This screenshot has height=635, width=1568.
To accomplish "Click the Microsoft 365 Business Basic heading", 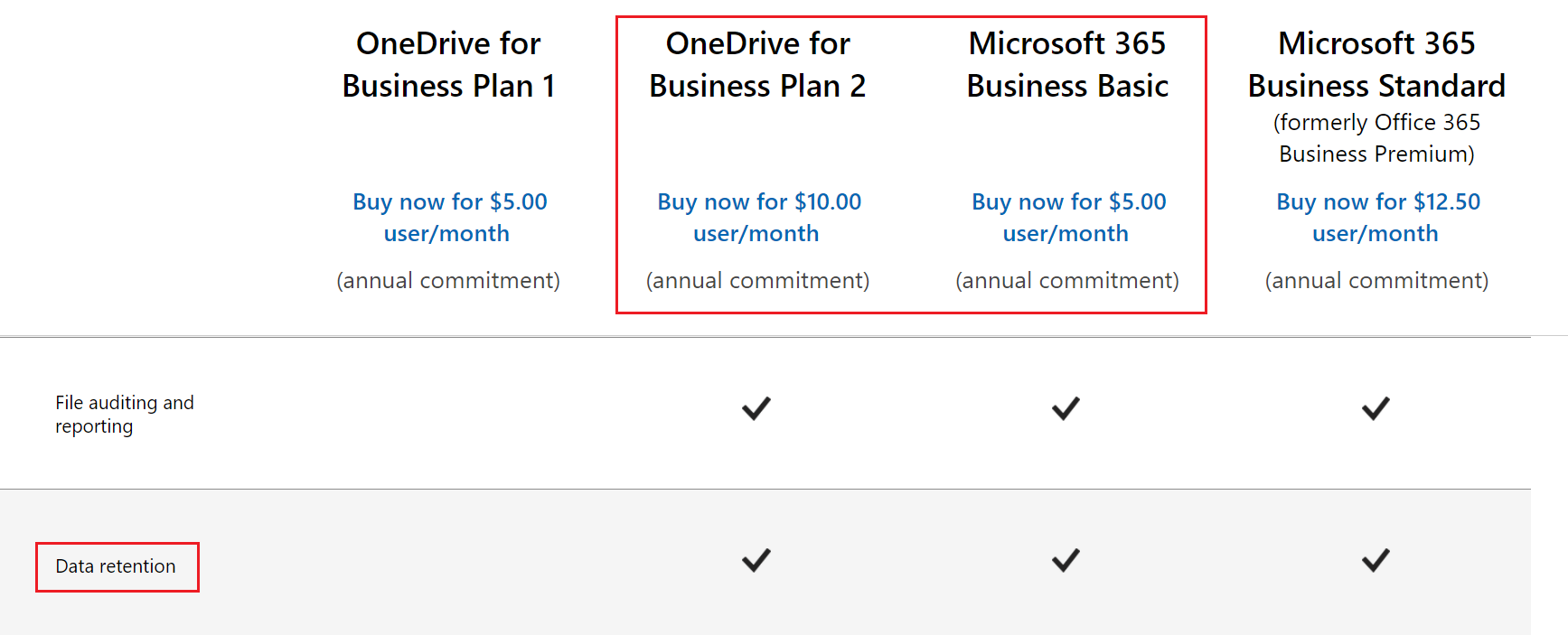I will (x=1067, y=64).
